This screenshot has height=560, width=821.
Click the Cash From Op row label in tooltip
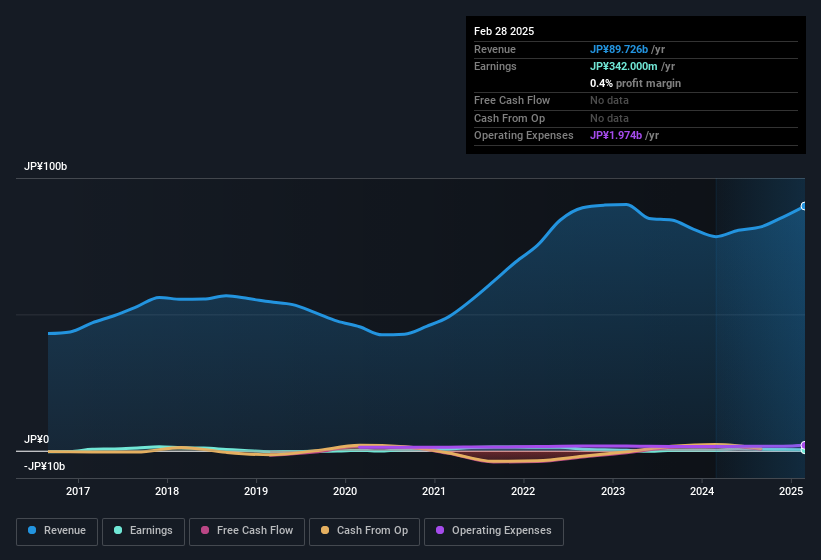509,118
